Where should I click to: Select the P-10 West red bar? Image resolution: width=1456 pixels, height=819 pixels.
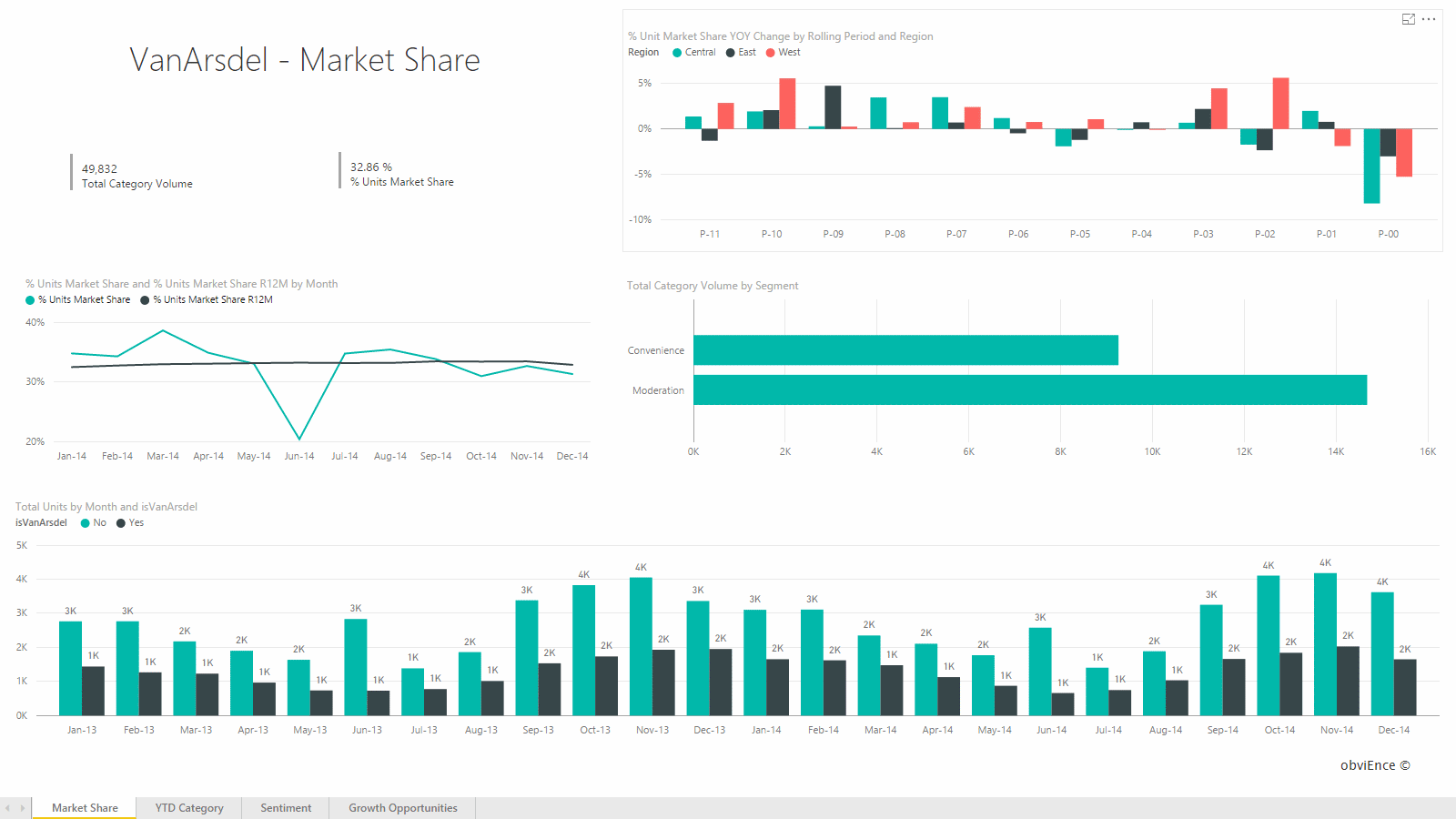787,104
